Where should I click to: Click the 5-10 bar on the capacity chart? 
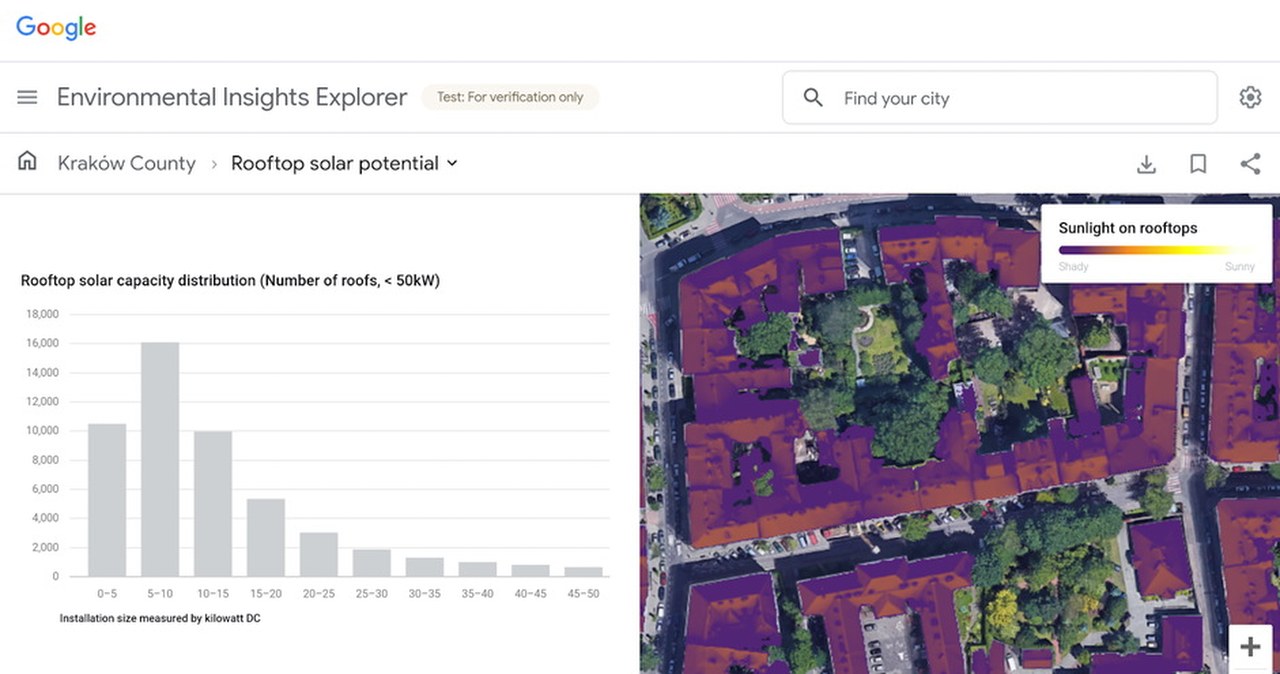point(160,460)
